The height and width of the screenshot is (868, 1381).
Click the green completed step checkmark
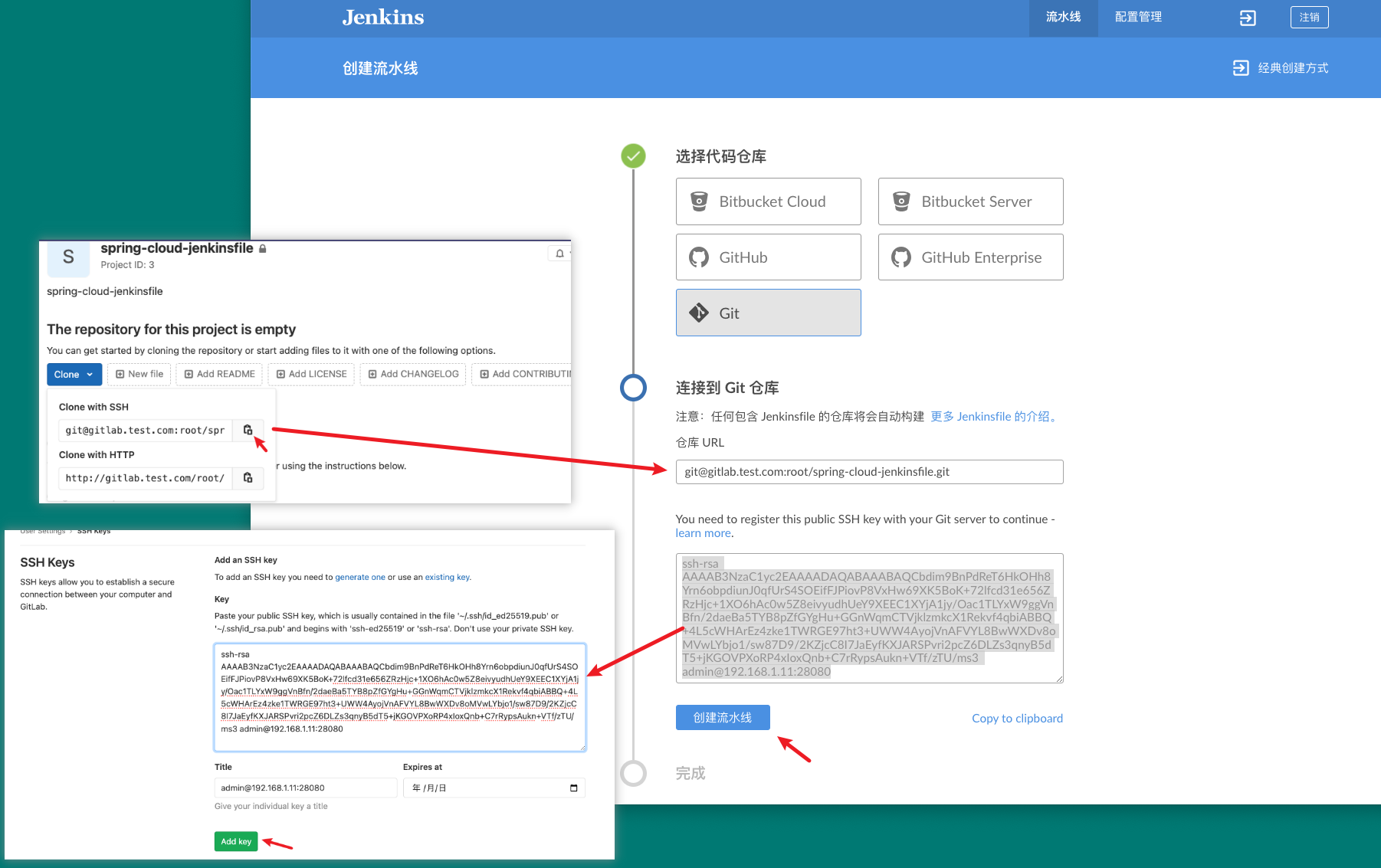pos(633,156)
